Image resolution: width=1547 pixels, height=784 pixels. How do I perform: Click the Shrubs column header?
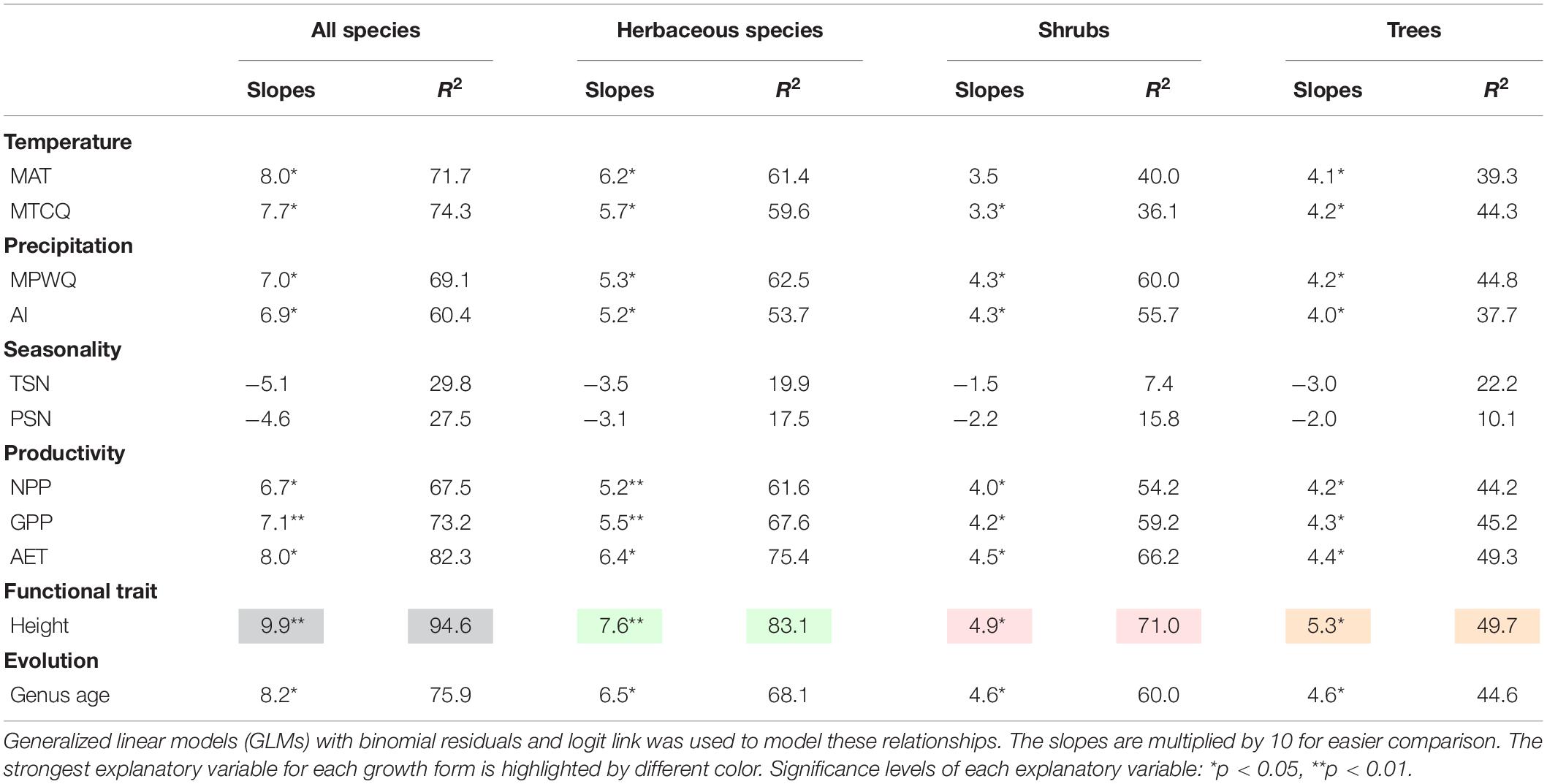pos(1073,30)
